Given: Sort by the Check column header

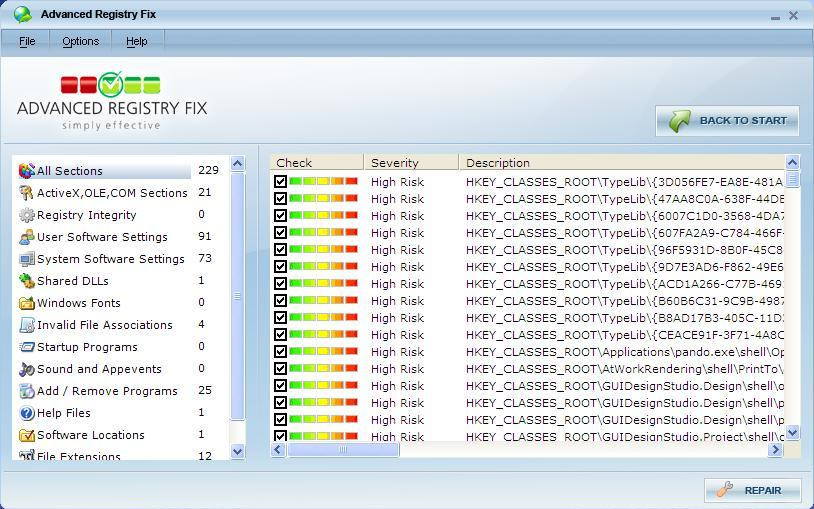Looking at the screenshot, I should pyautogui.click(x=317, y=163).
